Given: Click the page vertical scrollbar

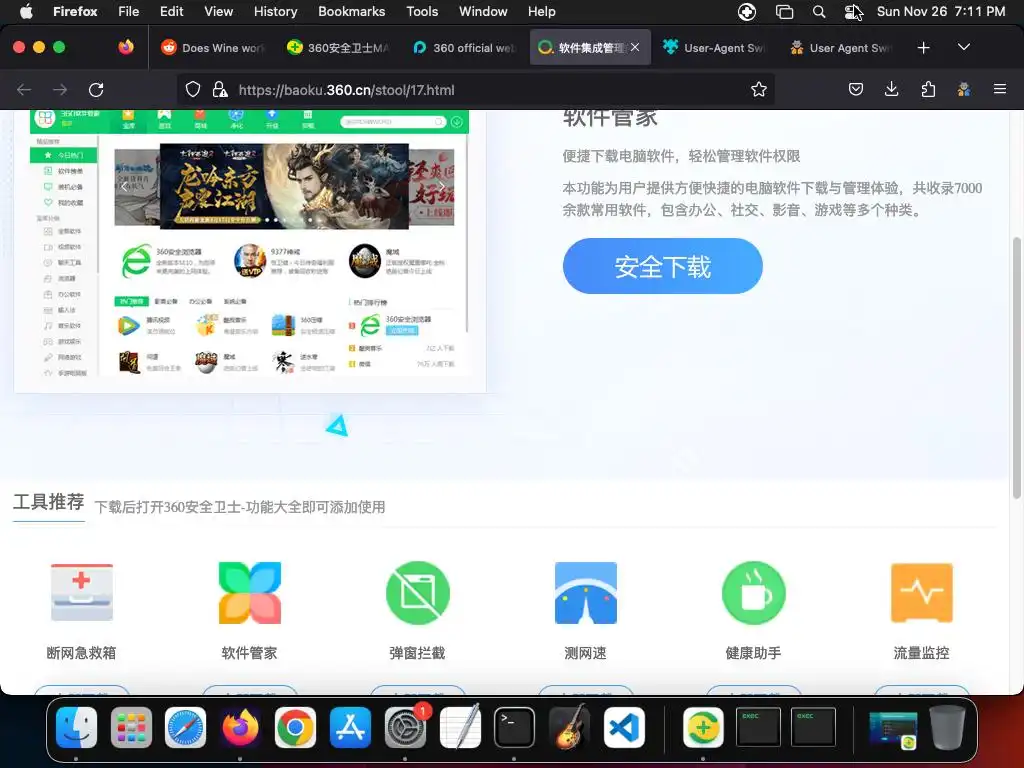Looking at the screenshot, I should [x=1016, y=367].
